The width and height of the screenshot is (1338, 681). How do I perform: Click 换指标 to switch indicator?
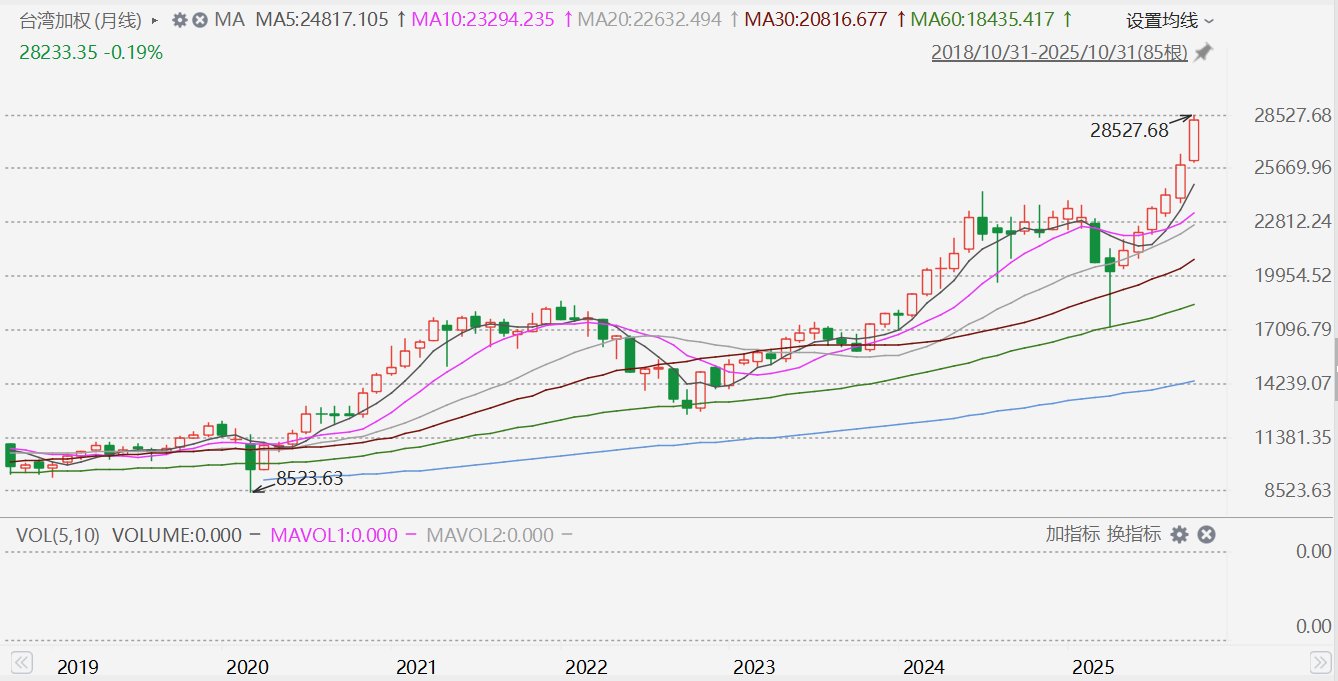coord(1133,535)
